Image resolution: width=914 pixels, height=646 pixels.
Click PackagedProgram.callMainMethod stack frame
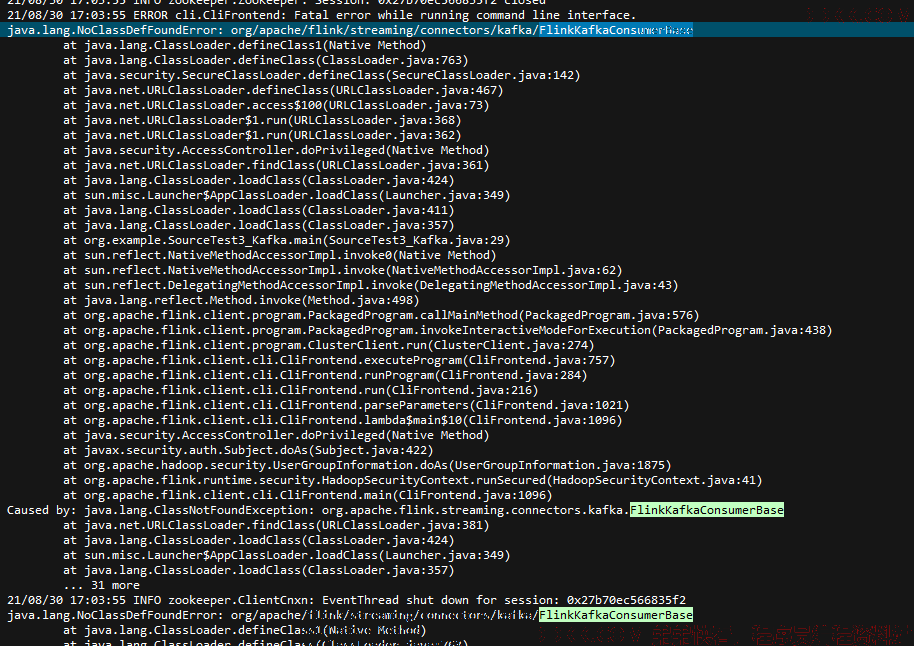coord(381,315)
